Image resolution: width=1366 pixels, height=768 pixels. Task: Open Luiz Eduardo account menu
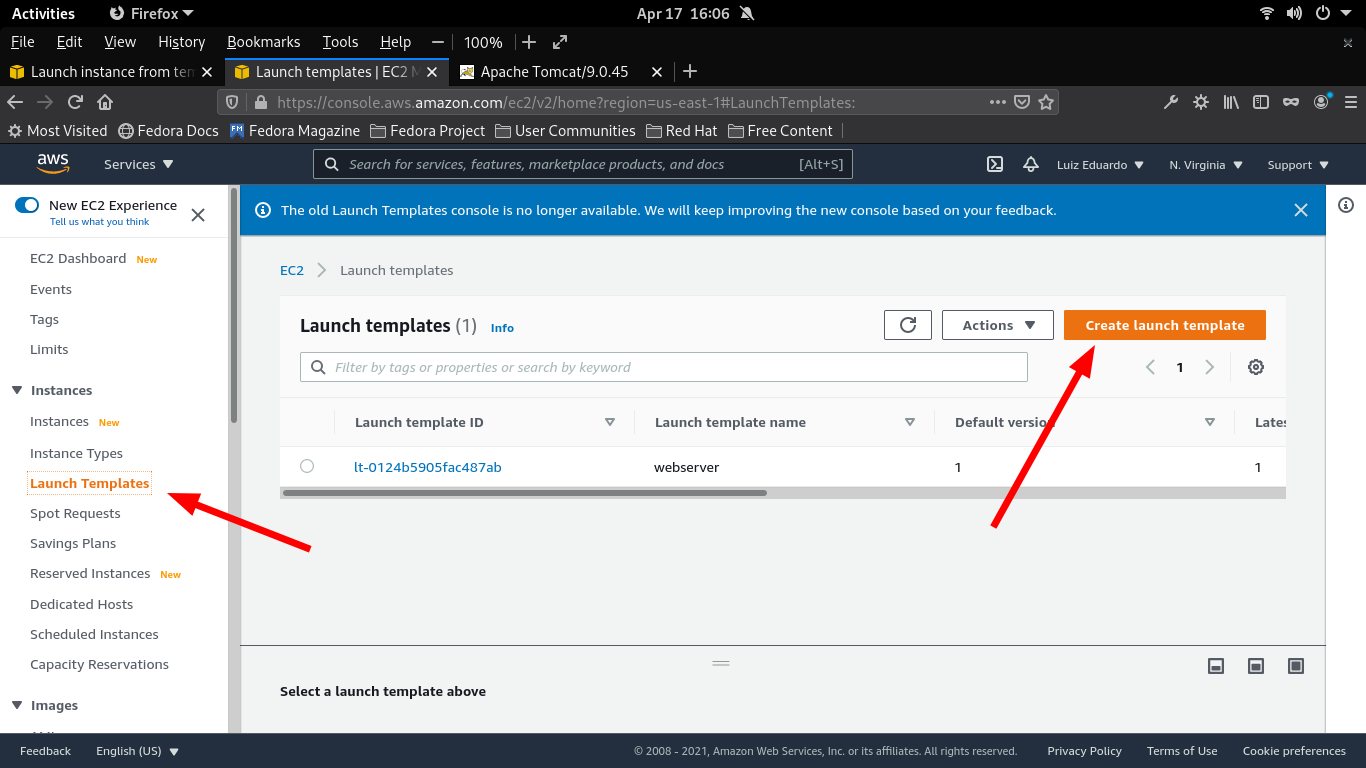click(1100, 164)
